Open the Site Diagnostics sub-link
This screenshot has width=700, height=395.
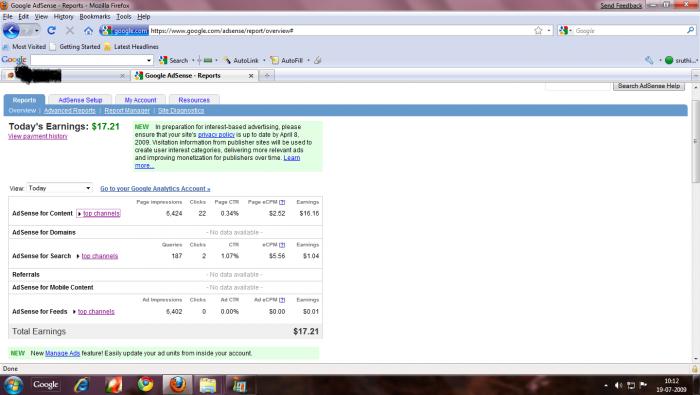[181, 111]
